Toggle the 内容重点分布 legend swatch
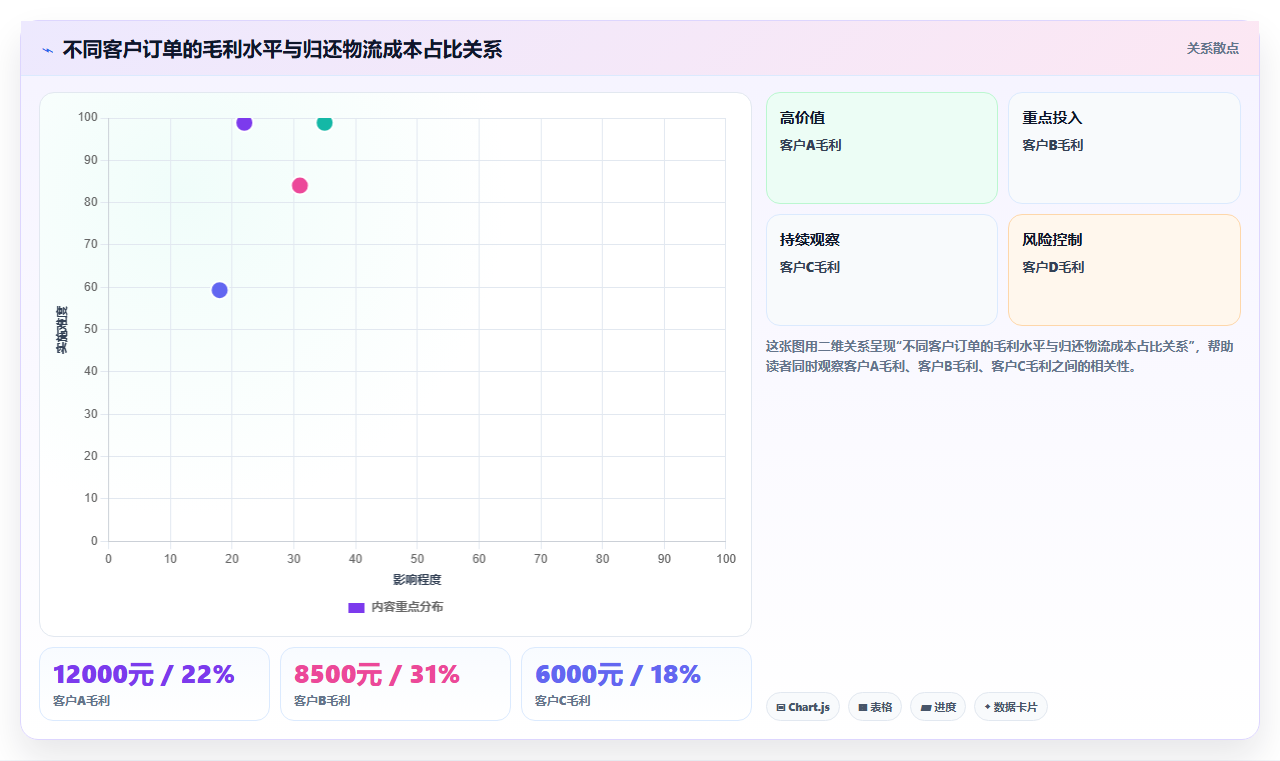The height and width of the screenshot is (761, 1280). tap(356, 607)
